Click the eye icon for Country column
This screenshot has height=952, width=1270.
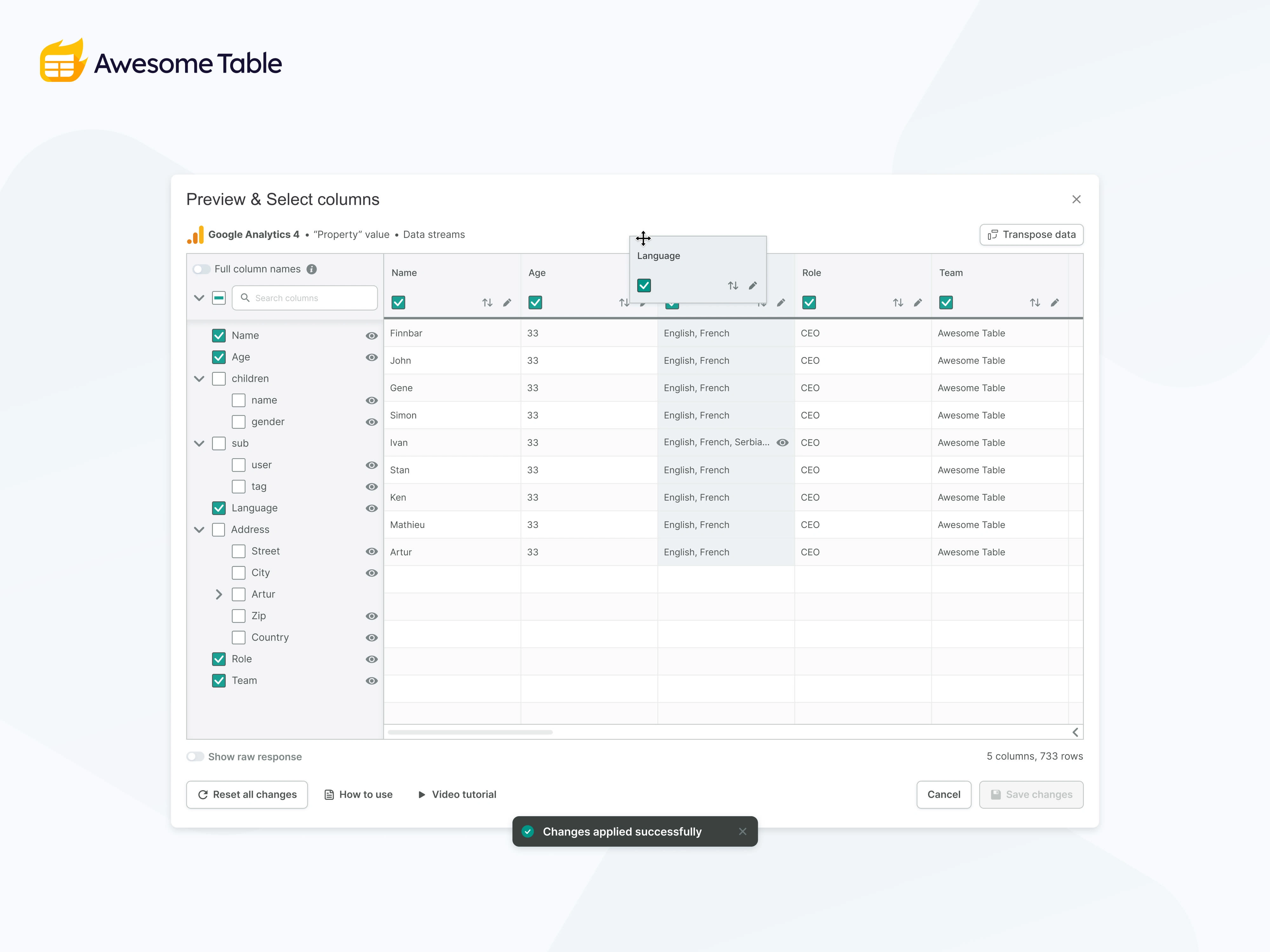(371, 638)
